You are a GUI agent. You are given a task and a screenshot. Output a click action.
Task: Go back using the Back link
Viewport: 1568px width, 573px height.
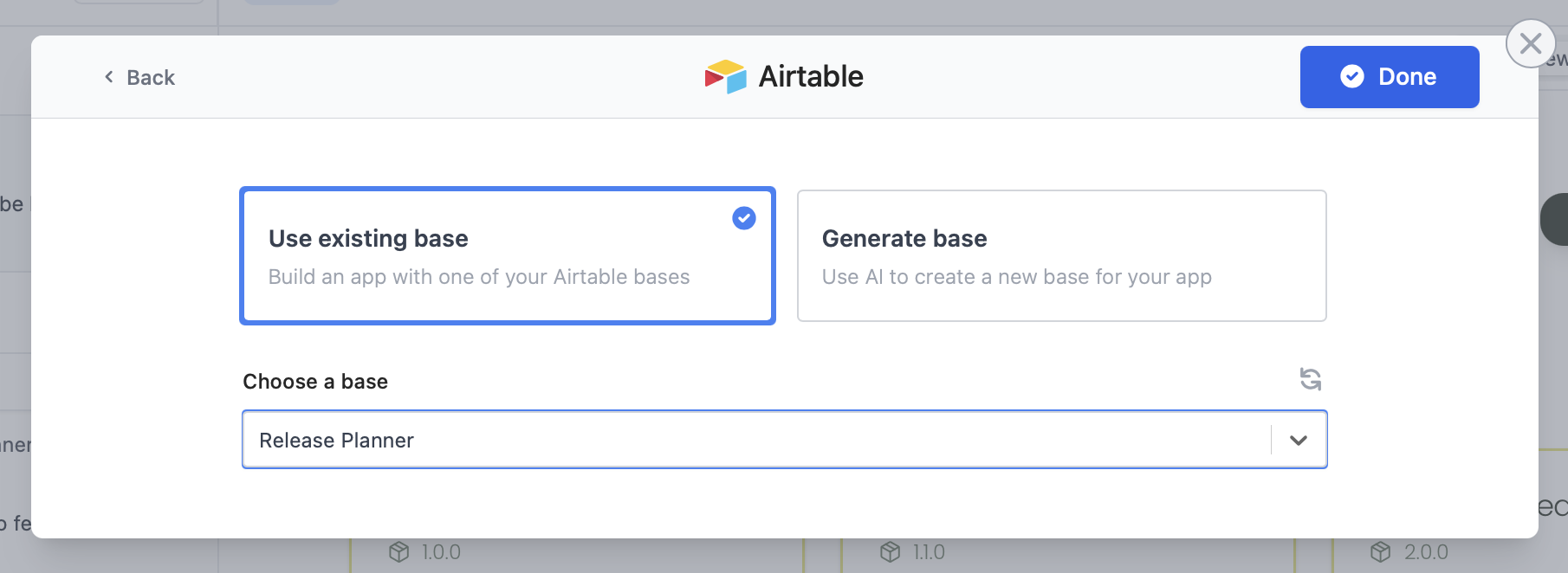[139, 78]
